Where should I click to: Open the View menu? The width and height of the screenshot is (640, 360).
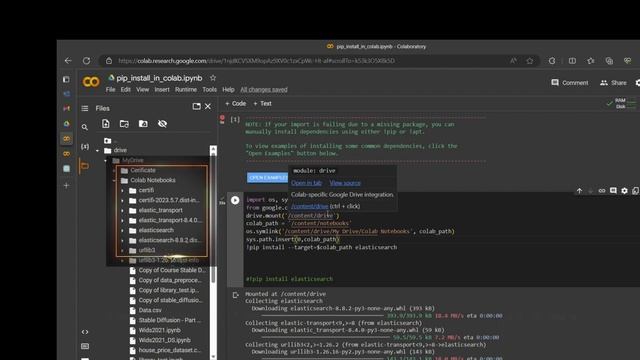coord(142,89)
